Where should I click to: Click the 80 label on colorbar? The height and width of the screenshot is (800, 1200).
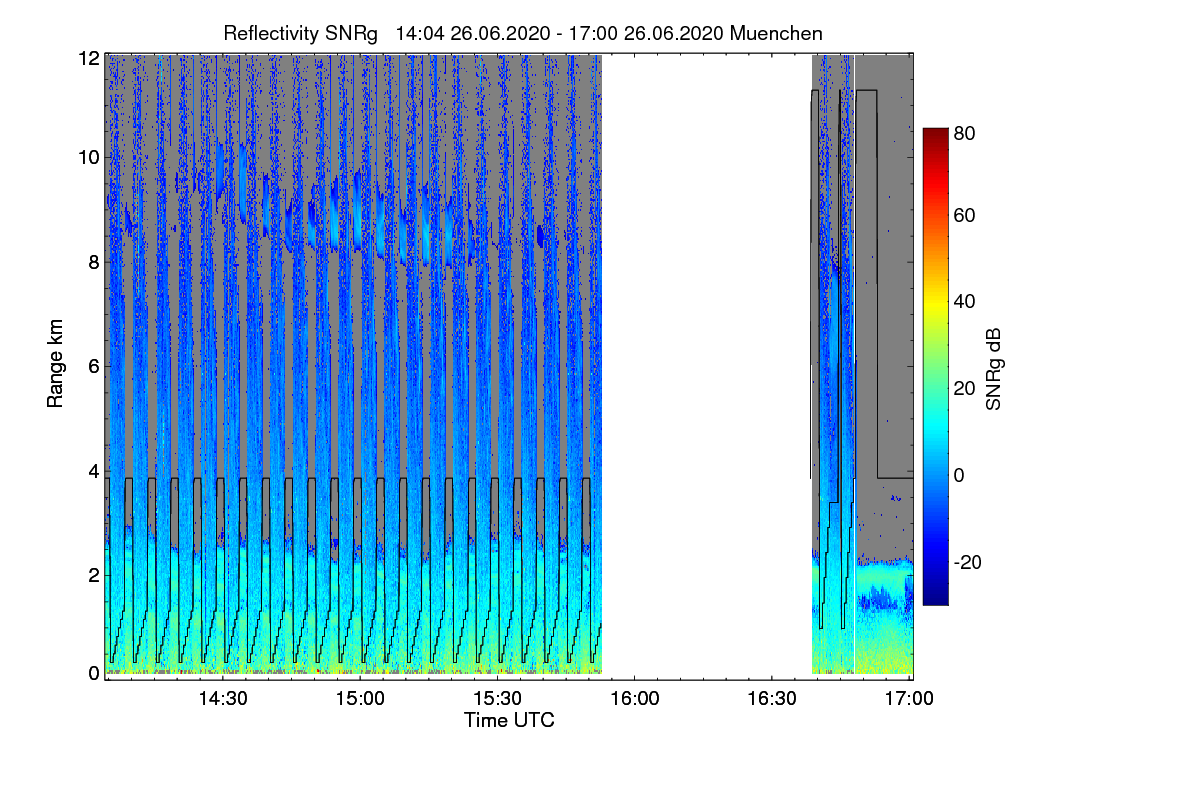point(965,131)
